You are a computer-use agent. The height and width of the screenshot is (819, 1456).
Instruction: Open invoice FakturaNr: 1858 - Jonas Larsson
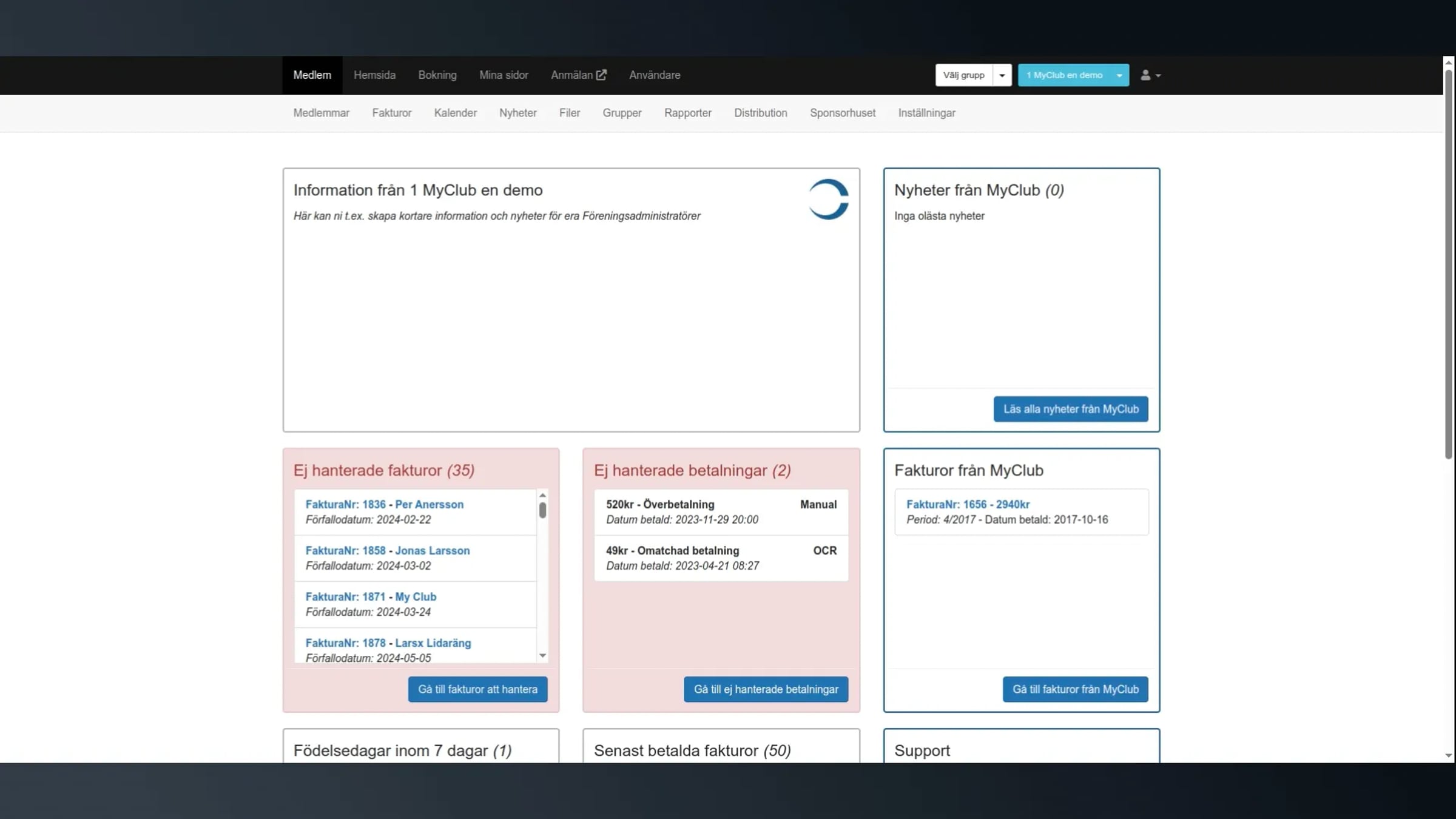[388, 550]
